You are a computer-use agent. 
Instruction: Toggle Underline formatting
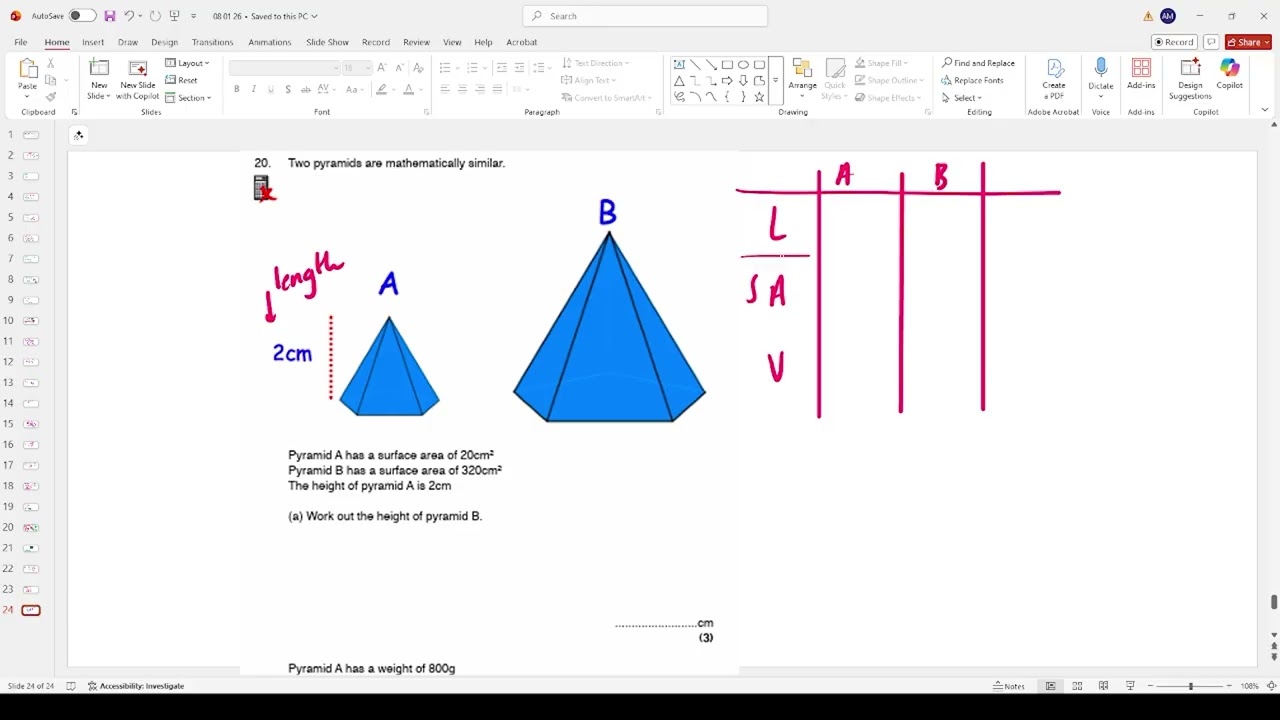271,89
